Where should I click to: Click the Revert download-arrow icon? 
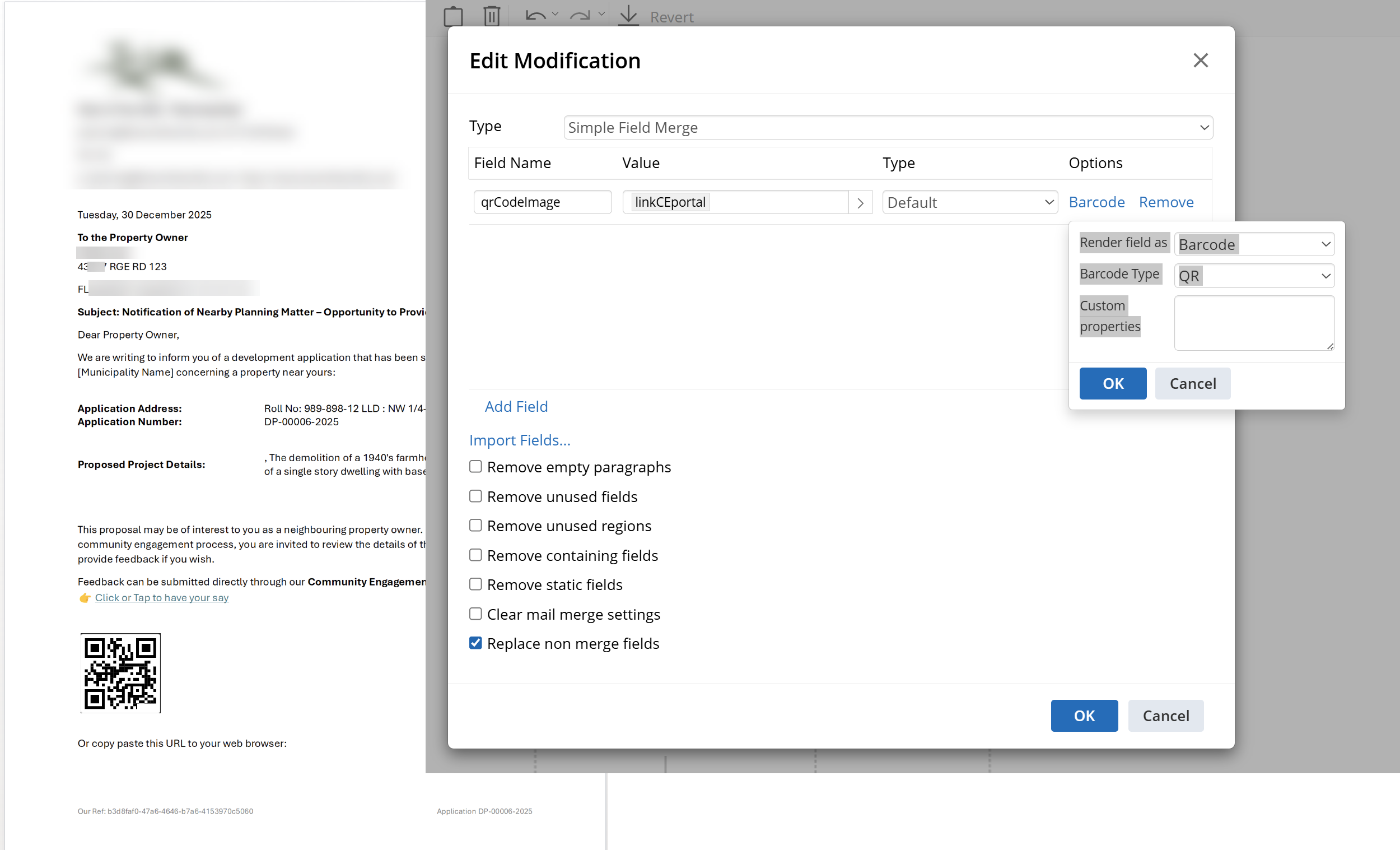[628, 15]
